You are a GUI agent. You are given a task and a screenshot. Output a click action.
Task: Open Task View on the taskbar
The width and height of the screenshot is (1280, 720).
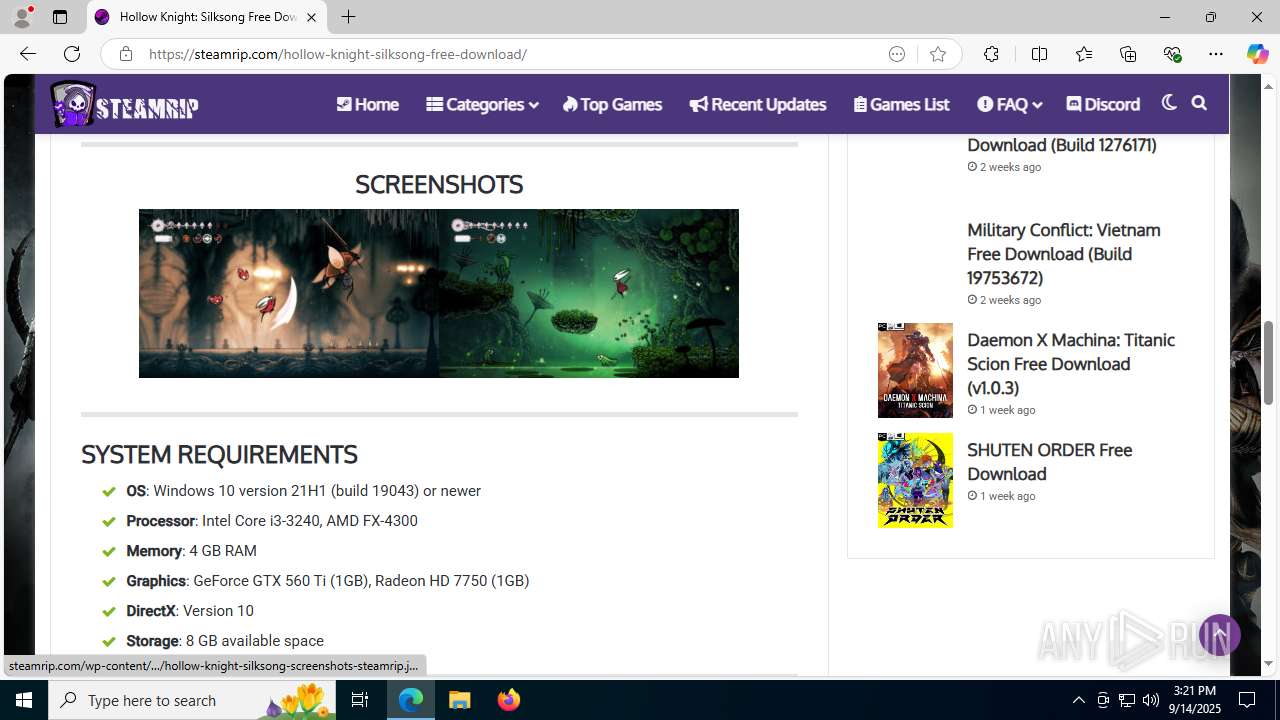click(x=360, y=700)
